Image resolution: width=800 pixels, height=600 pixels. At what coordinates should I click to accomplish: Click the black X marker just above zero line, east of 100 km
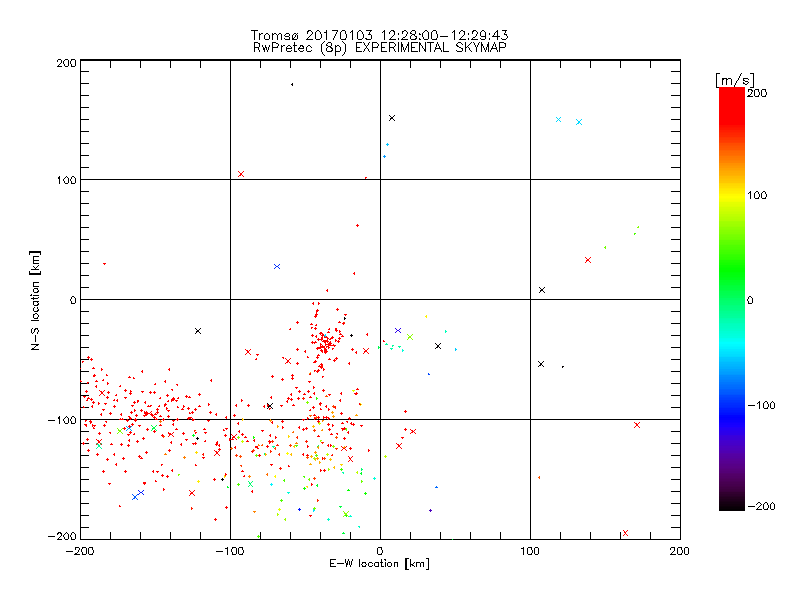(542, 290)
